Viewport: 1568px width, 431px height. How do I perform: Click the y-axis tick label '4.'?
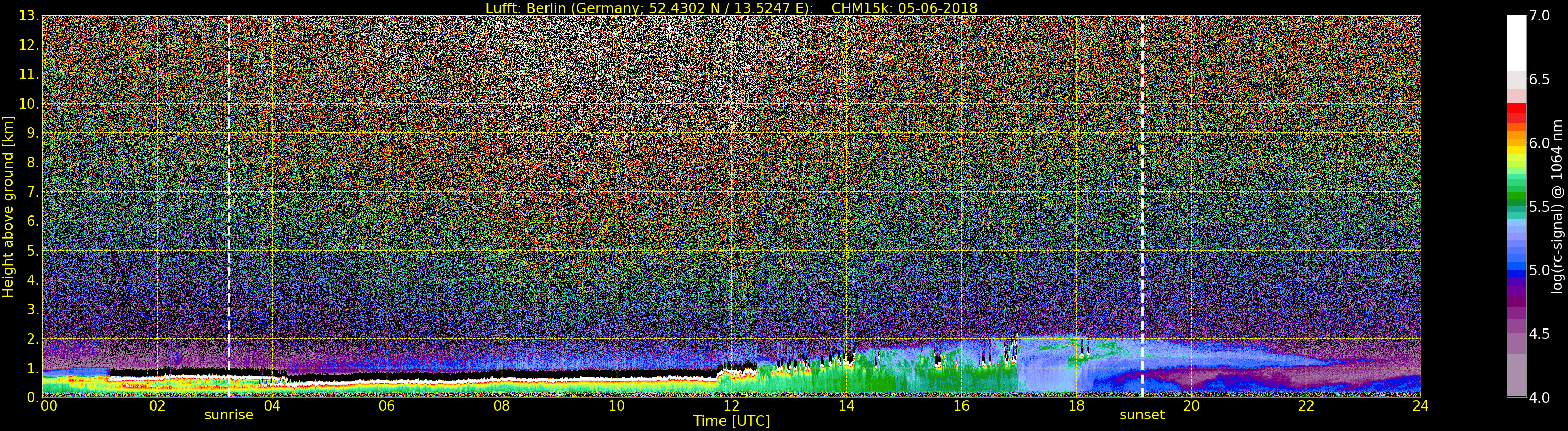pos(33,280)
